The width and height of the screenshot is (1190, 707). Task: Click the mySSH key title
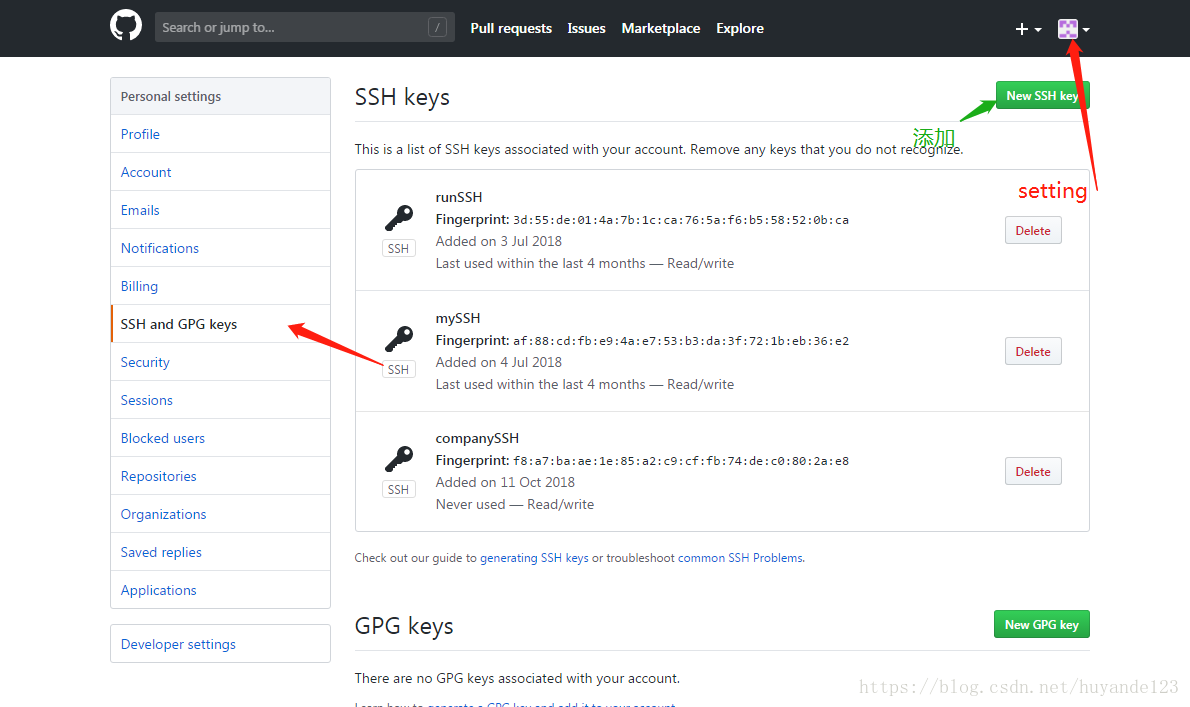tap(458, 318)
